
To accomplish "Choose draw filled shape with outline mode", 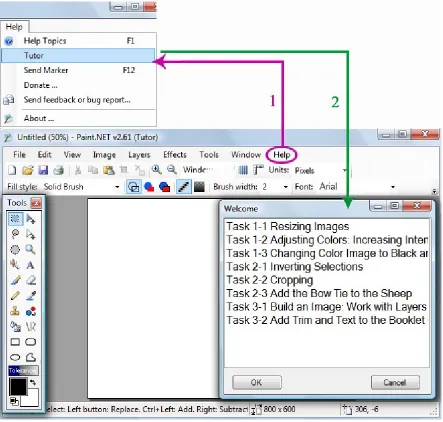I will pos(165,187).
